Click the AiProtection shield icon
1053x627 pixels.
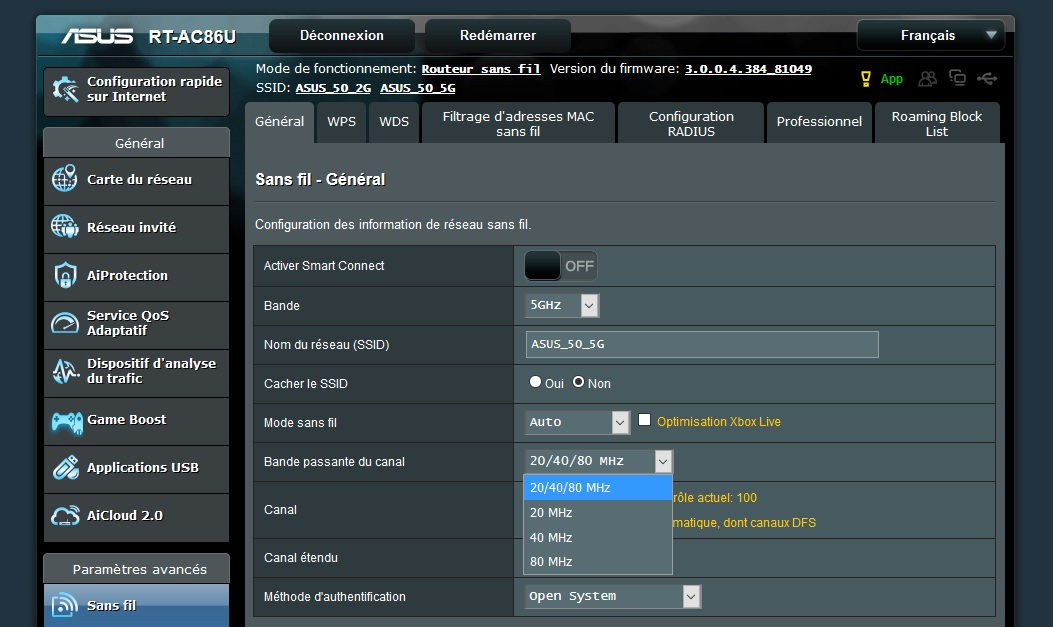pos(65,275)
